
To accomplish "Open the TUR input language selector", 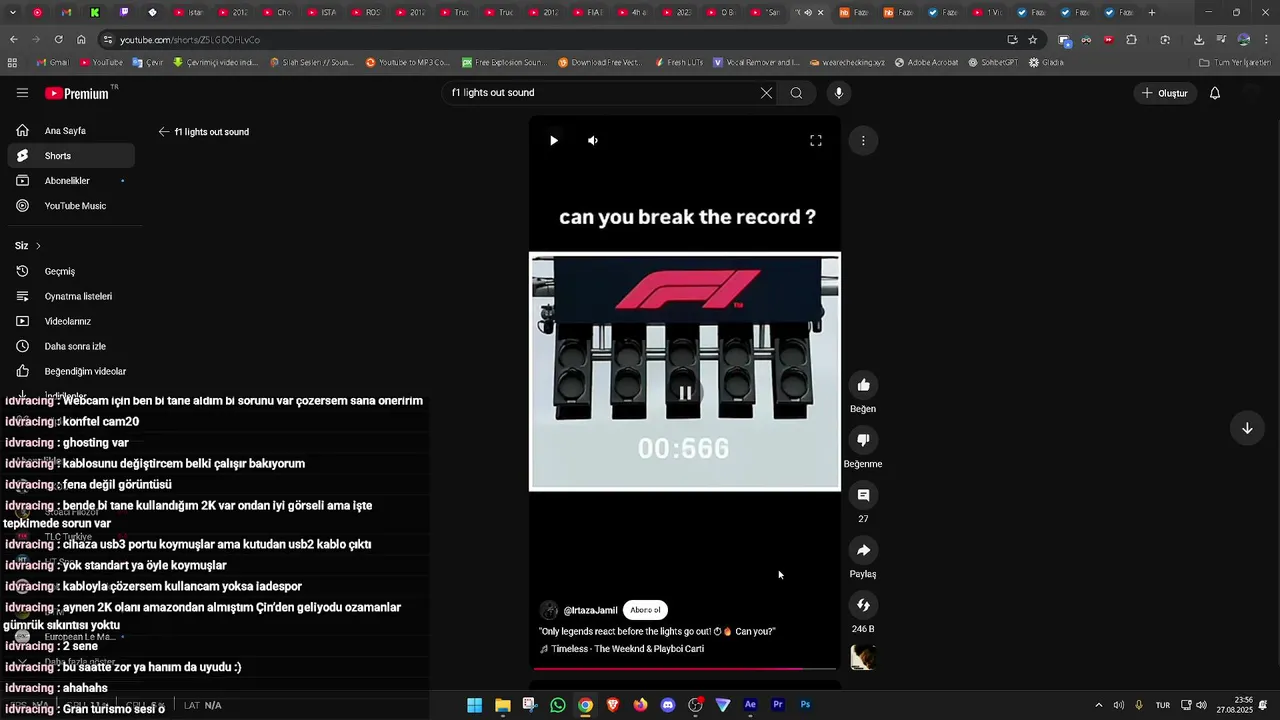I will [1163, 705].
